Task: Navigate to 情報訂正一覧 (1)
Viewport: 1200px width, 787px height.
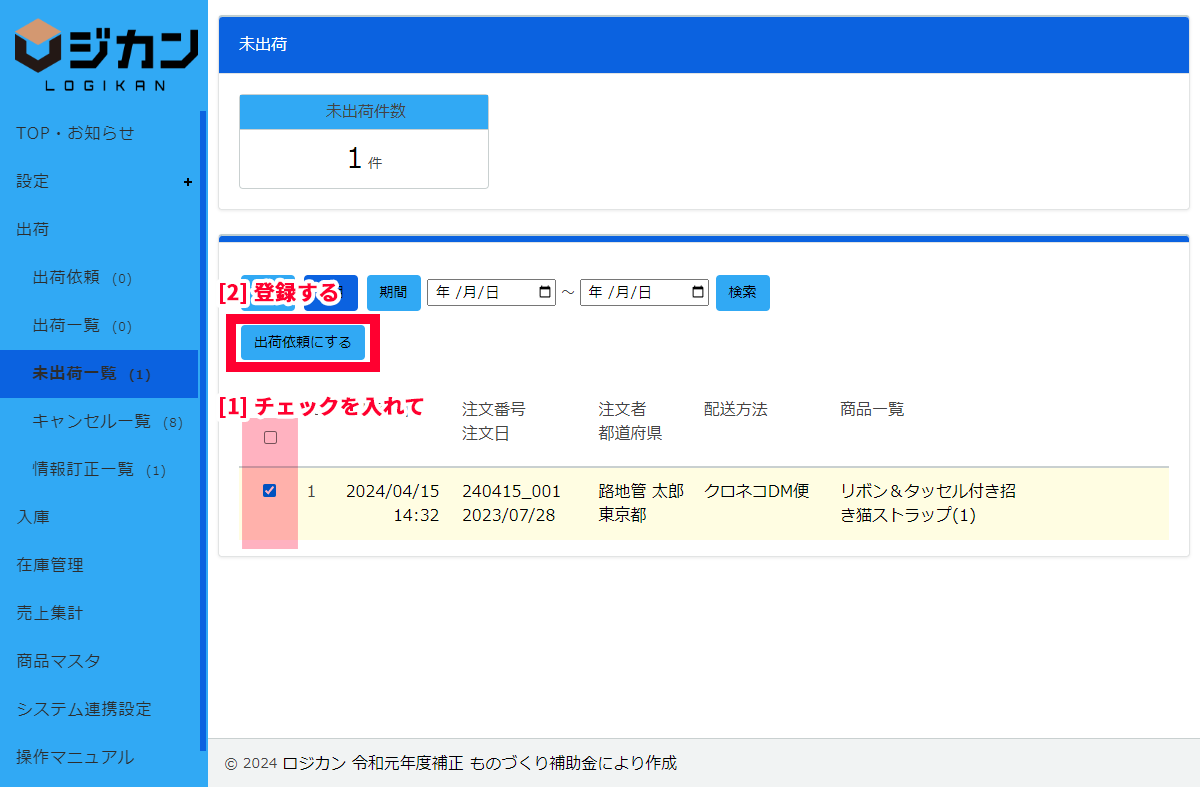Action: (x=99, y=470)
